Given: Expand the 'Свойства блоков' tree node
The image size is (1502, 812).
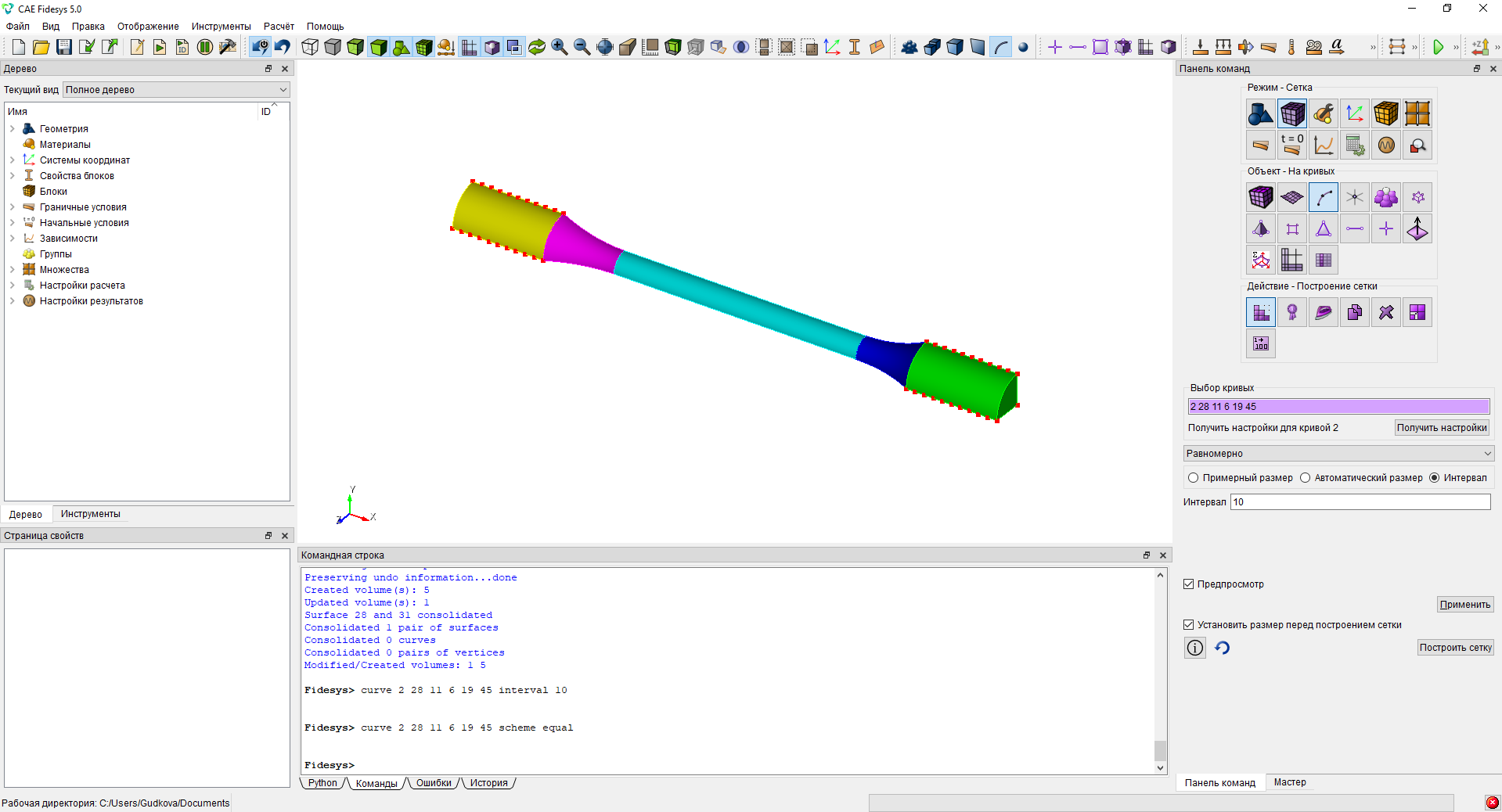Looking at the screenshot, I should 13,176.
